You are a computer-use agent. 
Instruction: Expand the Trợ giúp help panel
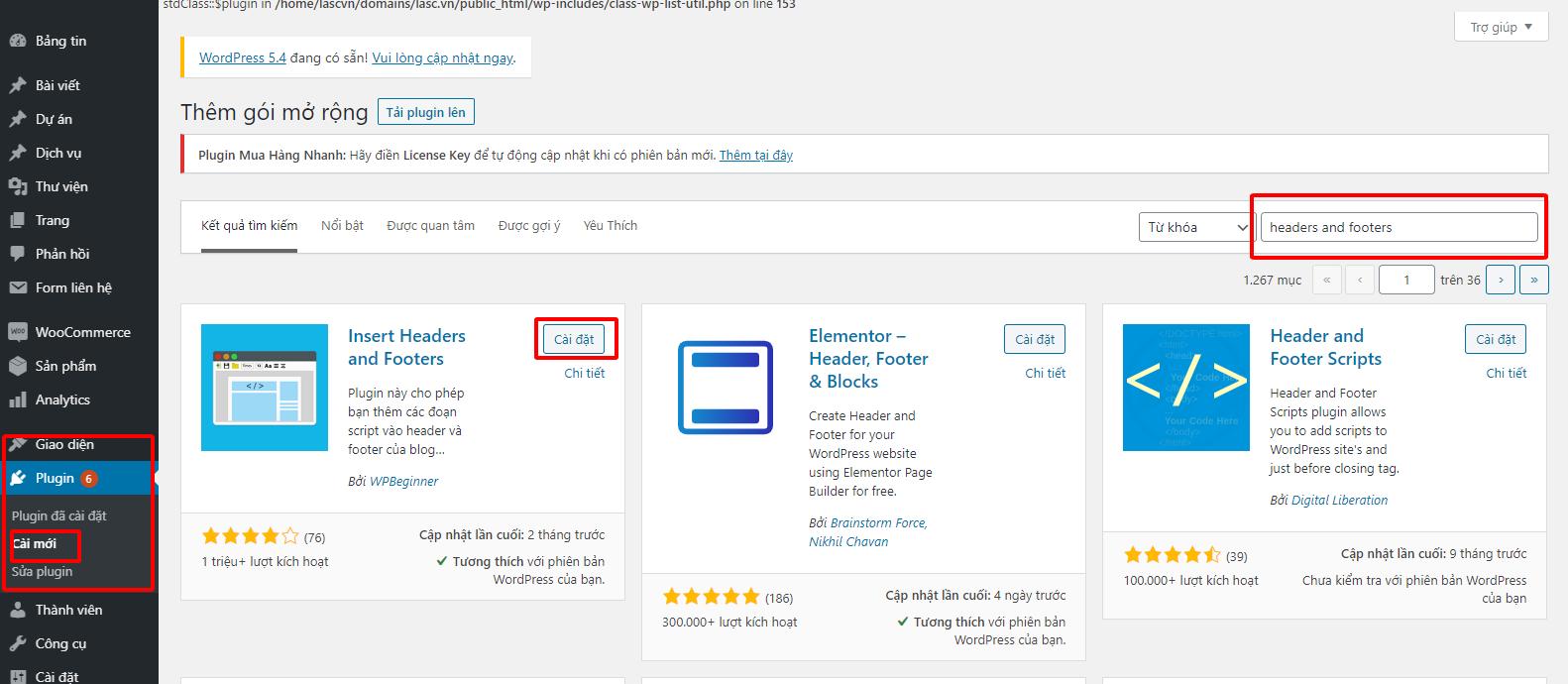tap(1501, 27)
